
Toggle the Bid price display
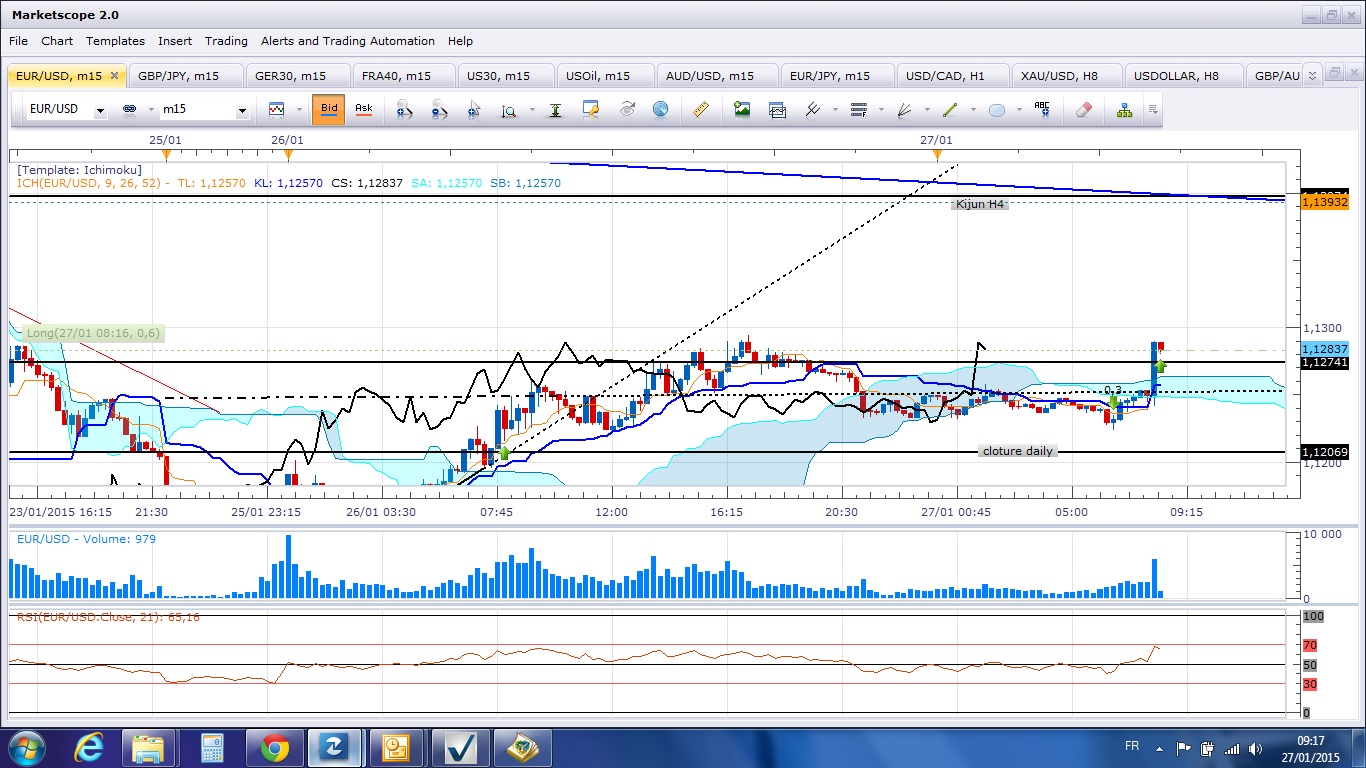pyautogui.click(x=328, y=109)
